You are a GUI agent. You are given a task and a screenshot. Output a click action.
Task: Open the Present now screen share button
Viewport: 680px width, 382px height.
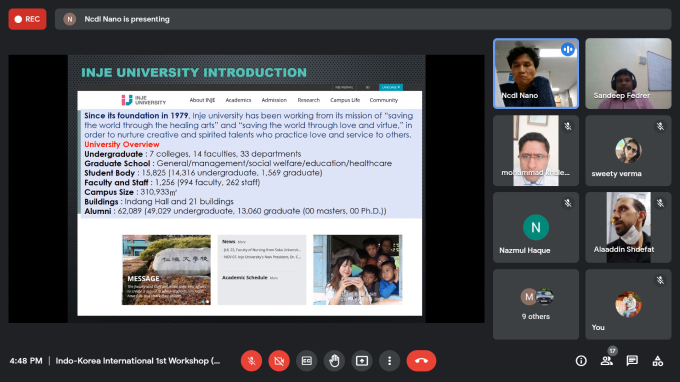point(362,361)
